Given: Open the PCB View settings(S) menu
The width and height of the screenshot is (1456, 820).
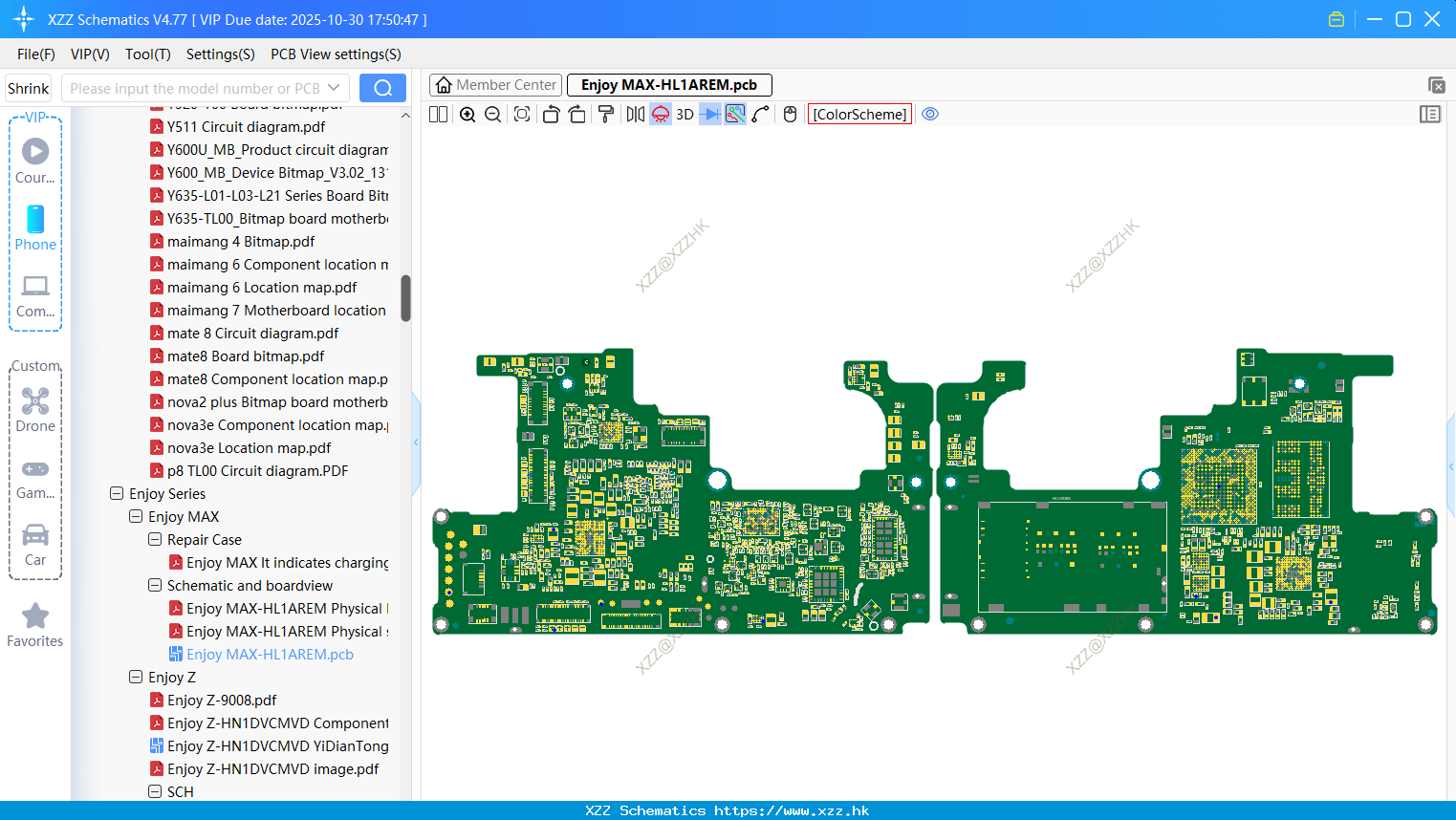Looking at the screenshot, I should click(x=336, y=54).
